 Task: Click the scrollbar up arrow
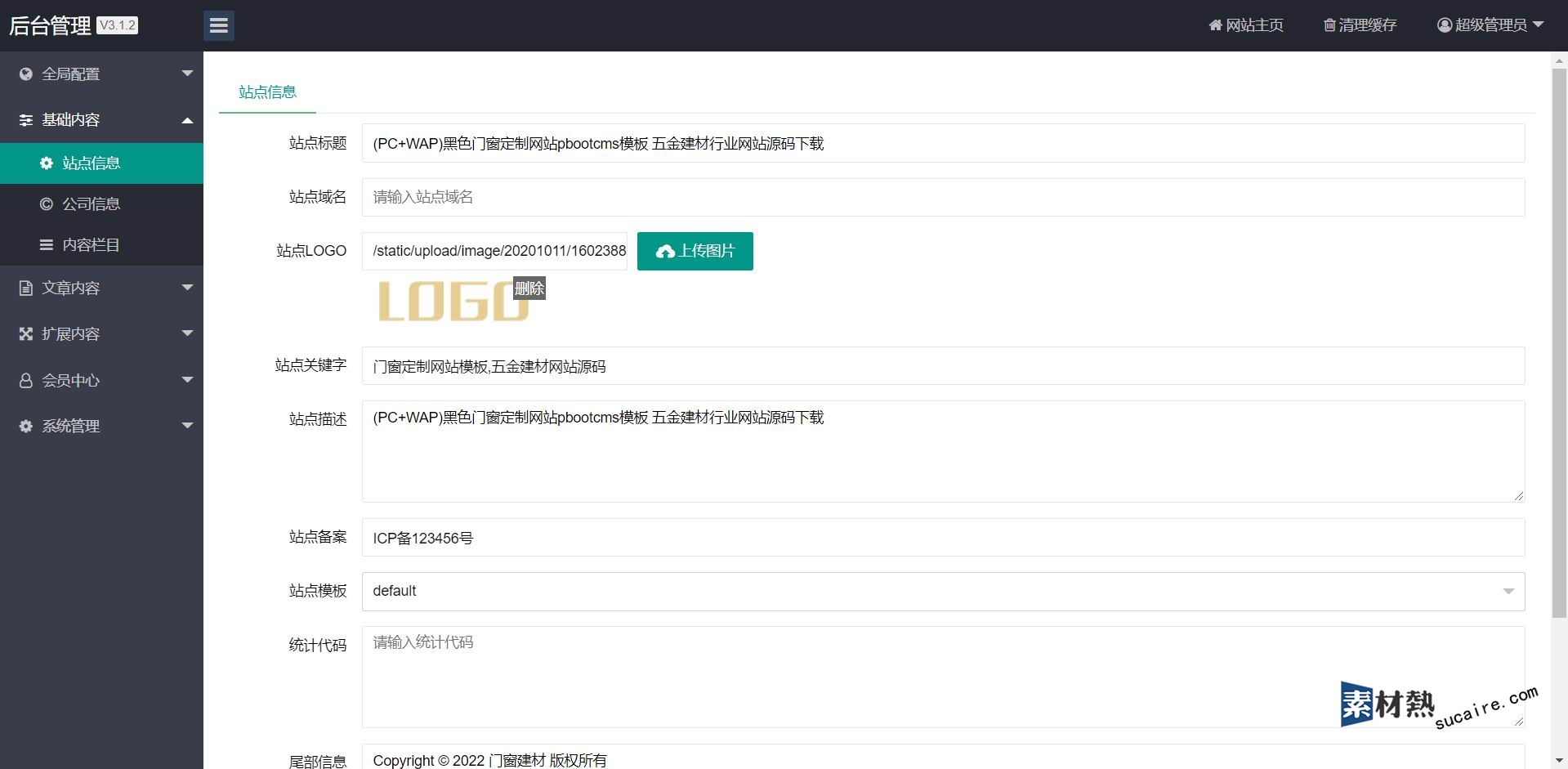[x=1559, y=60]
